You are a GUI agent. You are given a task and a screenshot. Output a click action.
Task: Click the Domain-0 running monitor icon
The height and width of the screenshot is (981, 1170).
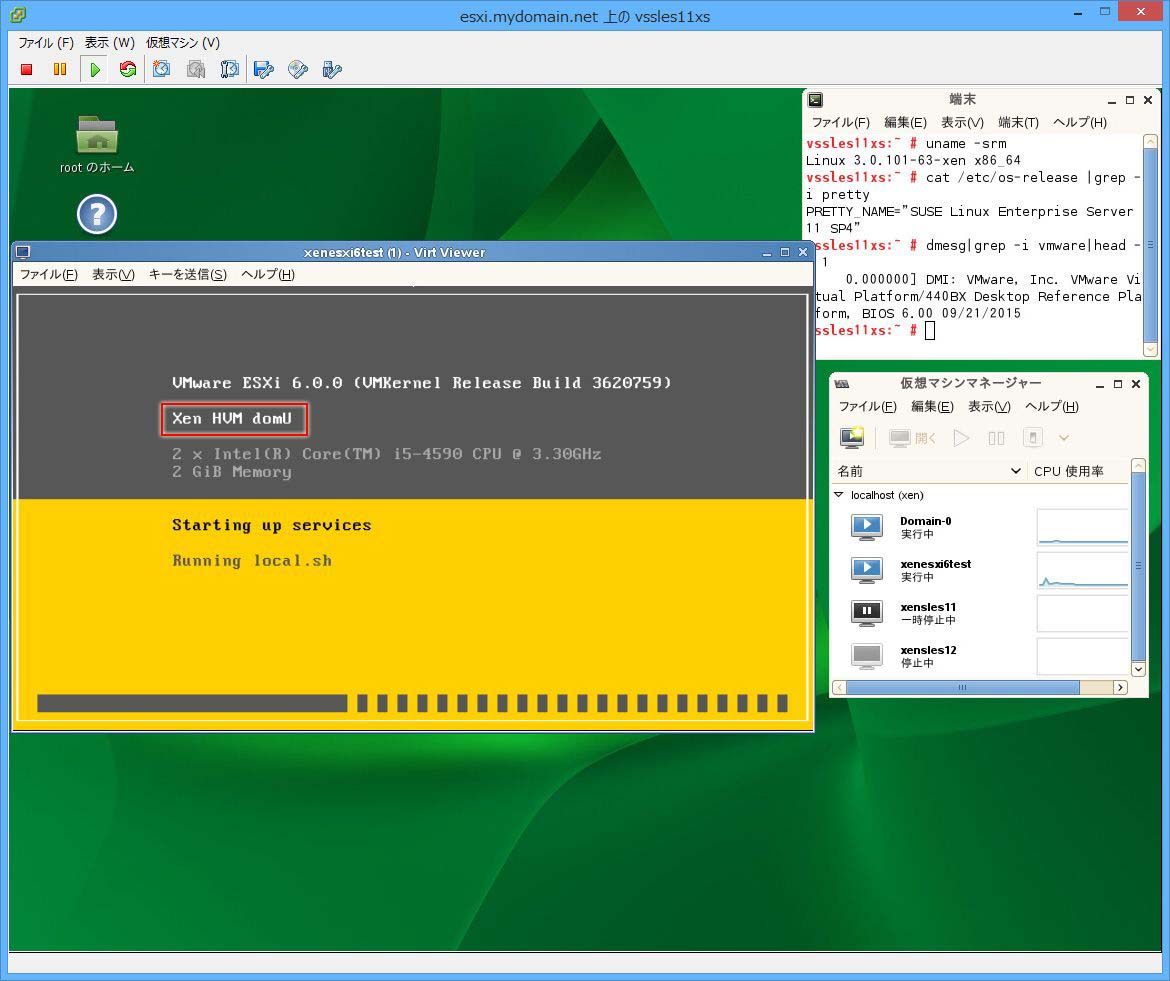(x=867, y=527)
